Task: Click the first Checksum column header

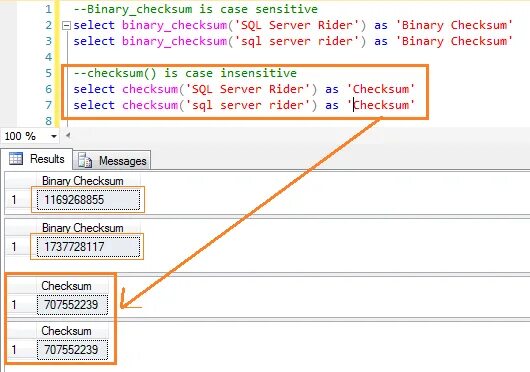Action: coord(72,286)
